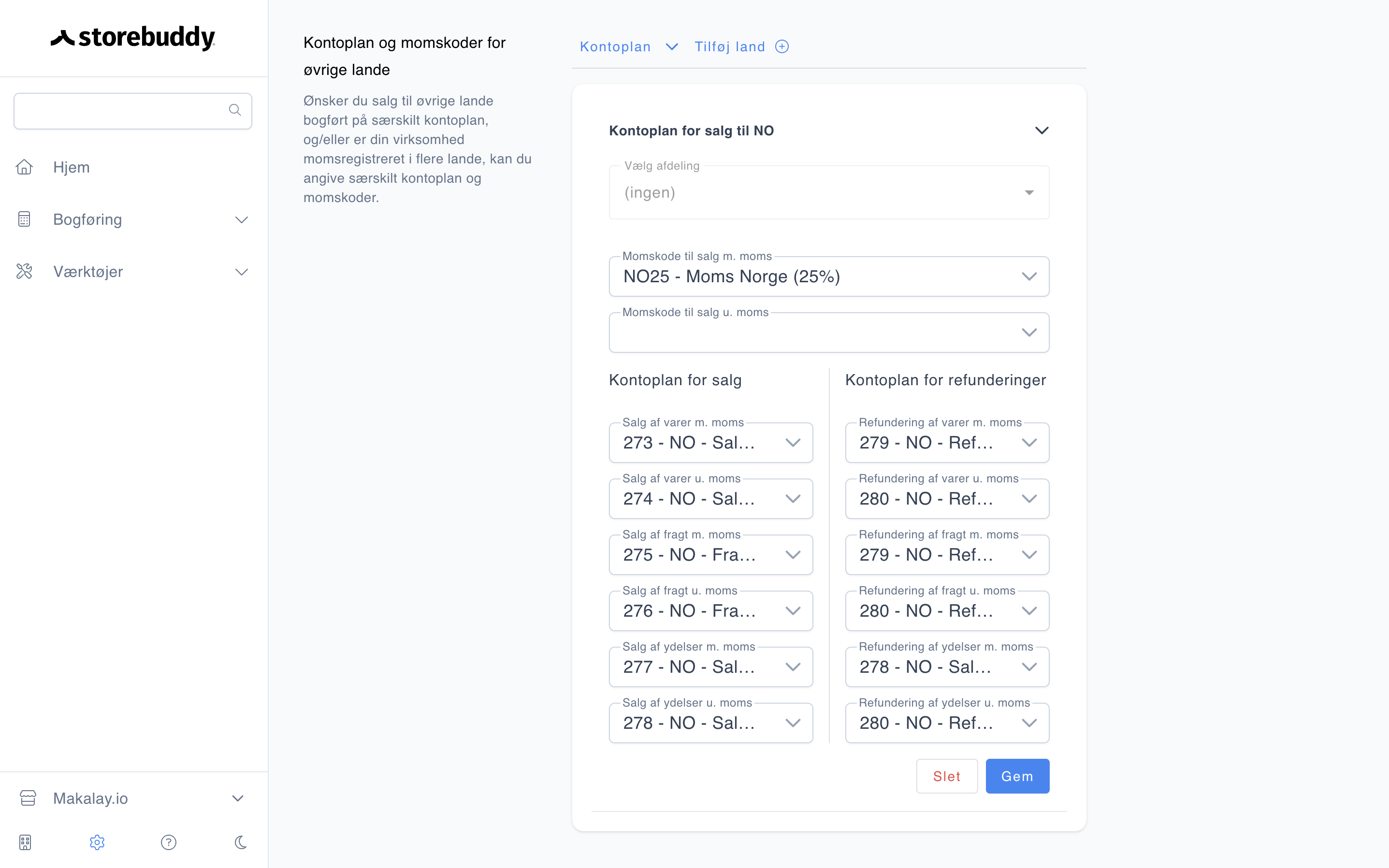This screenshot has width=1389, height=868.
Task: Open the Hjem home icon
Action: coord(24,167)
